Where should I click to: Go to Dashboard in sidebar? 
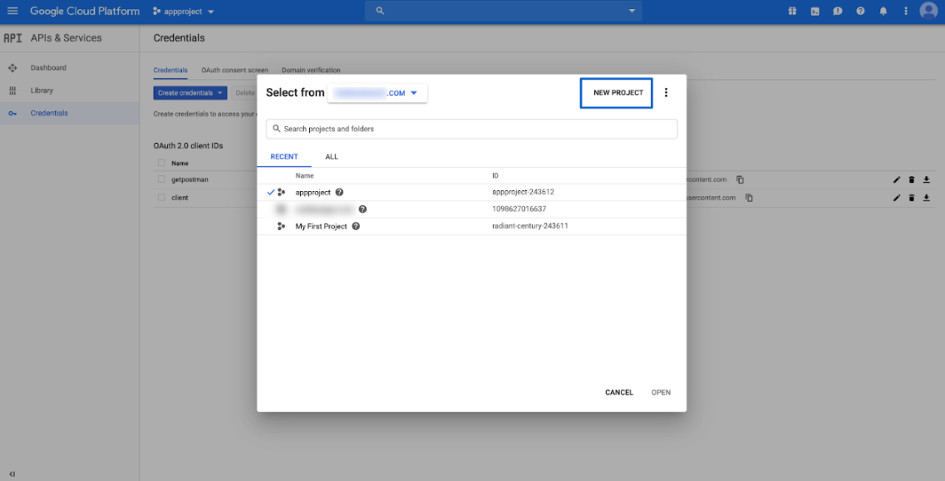point(48,68)
